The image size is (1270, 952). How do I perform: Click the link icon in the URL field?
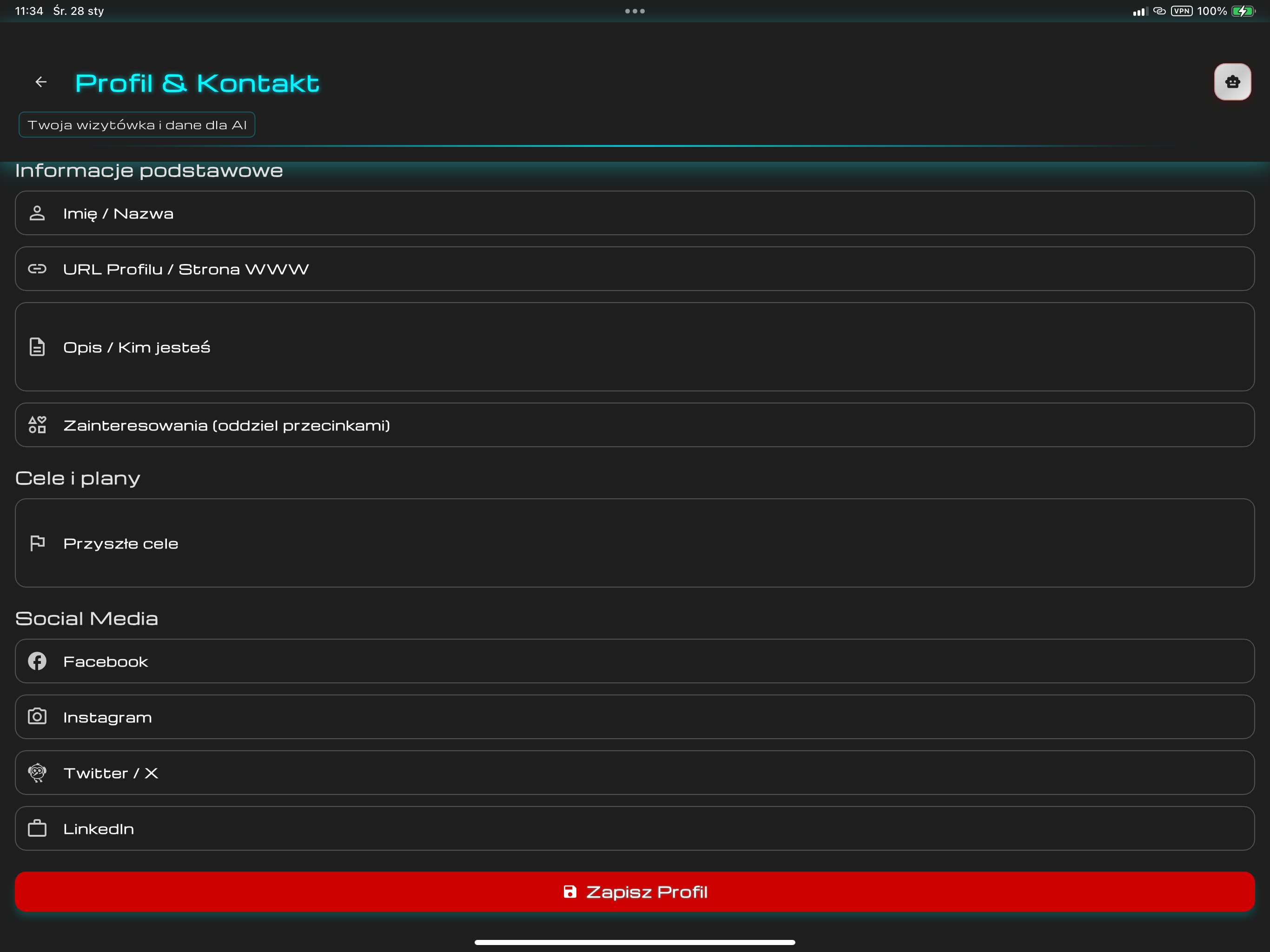pyautogui.click(x=37, y=269)
